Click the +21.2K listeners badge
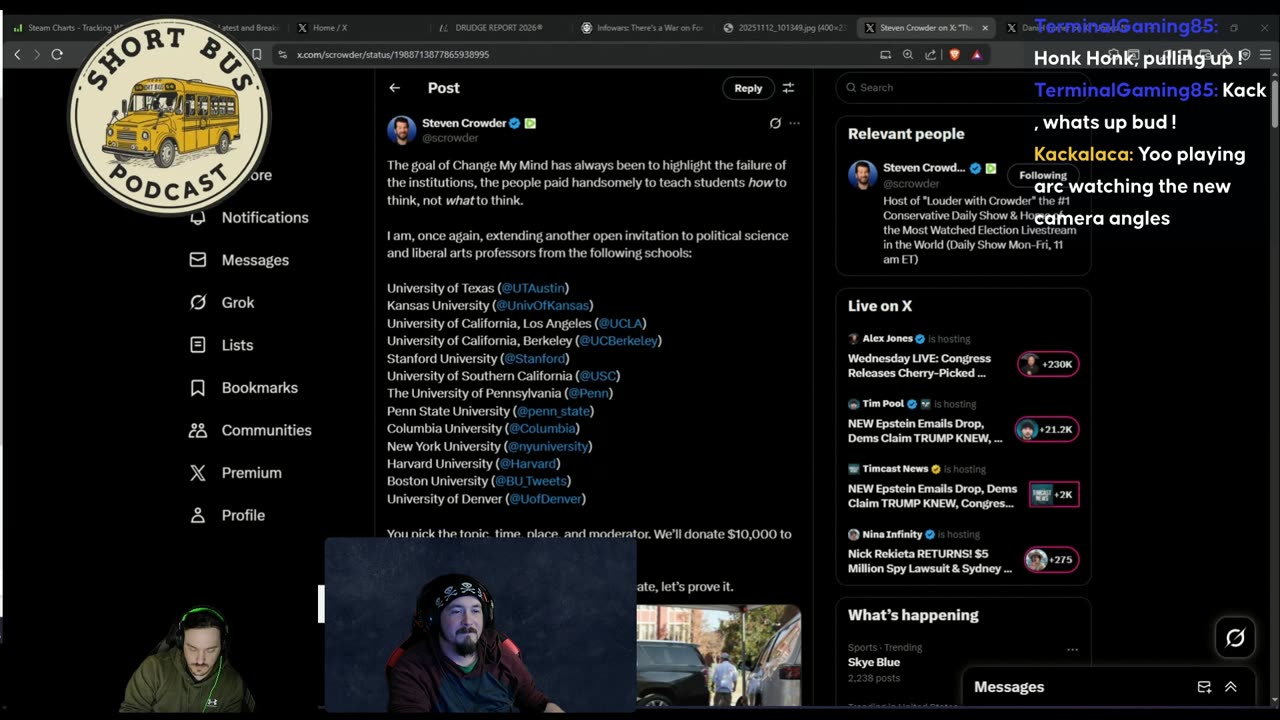1280x720 pixels. coord(1047,429)
